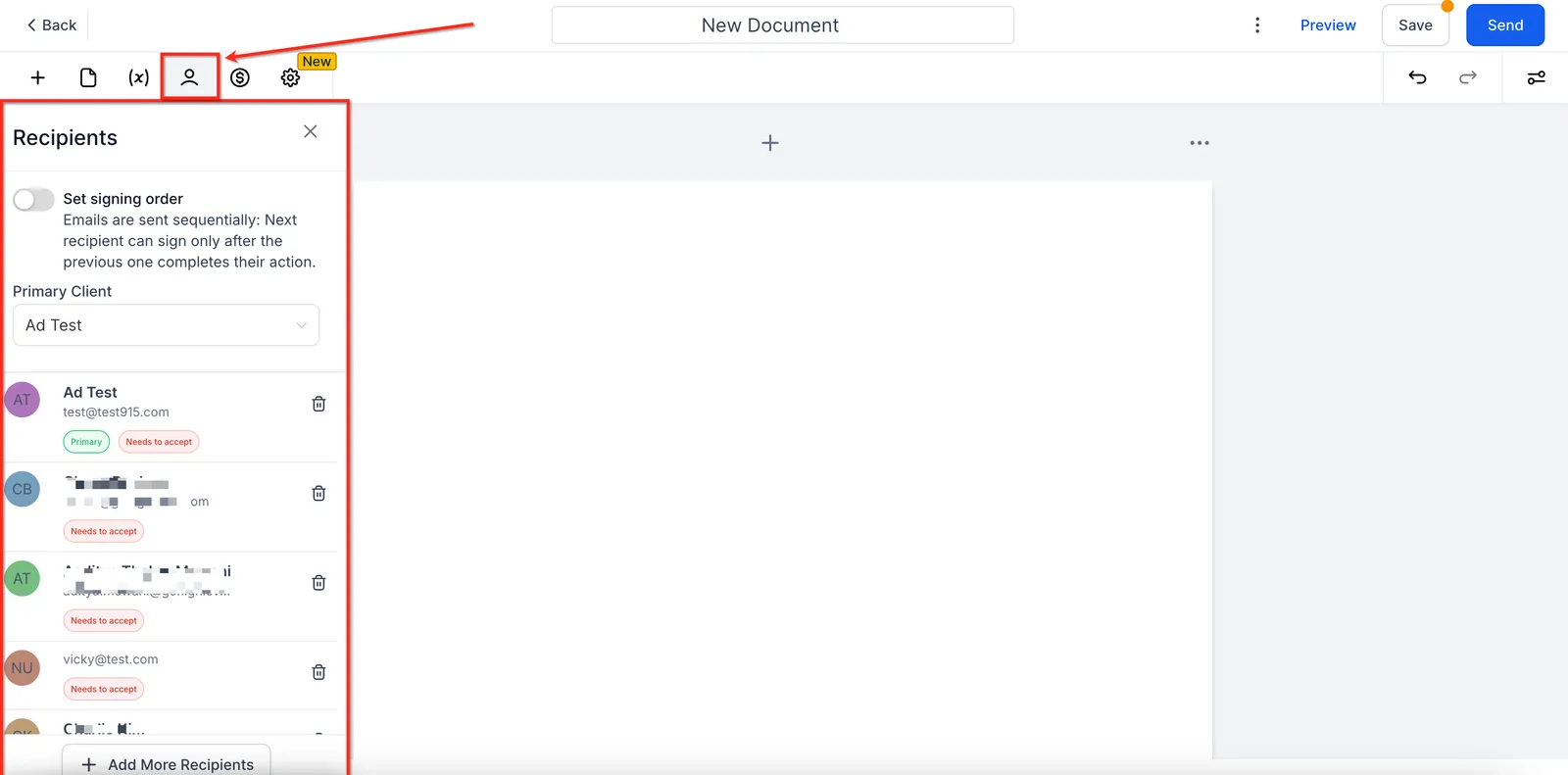Click the Primary tag on Ad Test

tap(86, 442)
